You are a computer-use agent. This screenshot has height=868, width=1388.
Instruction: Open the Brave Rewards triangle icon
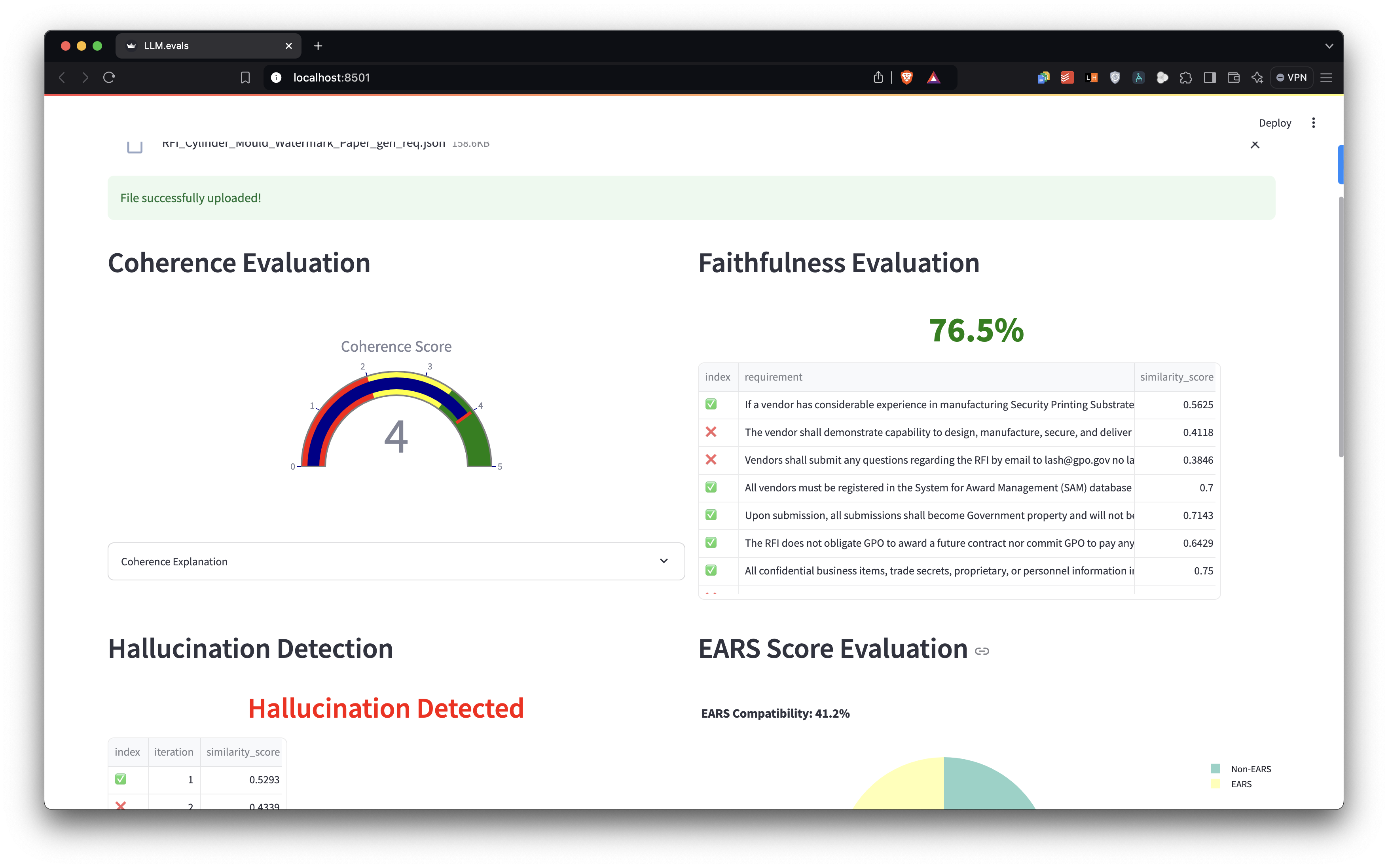pyautogui.click(x=933, y=78)
